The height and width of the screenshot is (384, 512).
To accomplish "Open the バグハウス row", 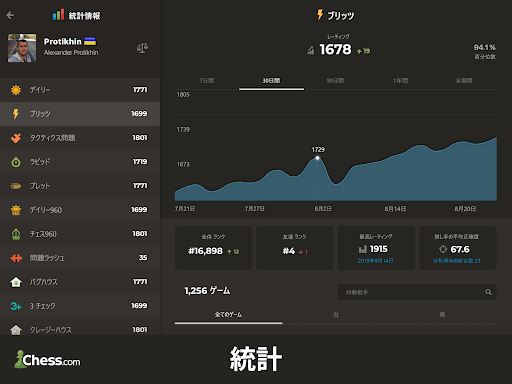I will (80, 282).
